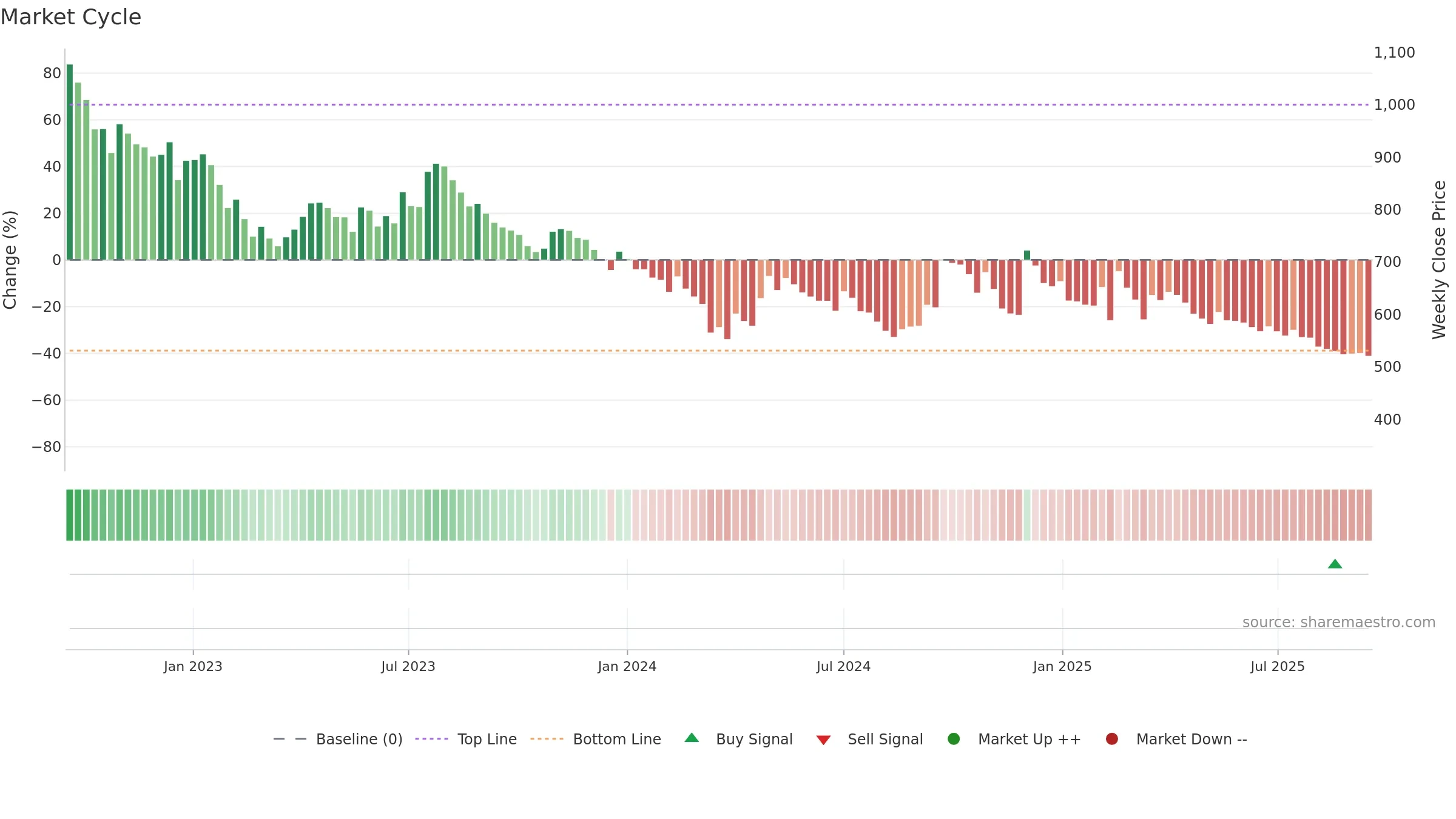Click the 80 left axis tick label
The height and width of the screenshot is (819, 1456).
(x=52, y=73)
